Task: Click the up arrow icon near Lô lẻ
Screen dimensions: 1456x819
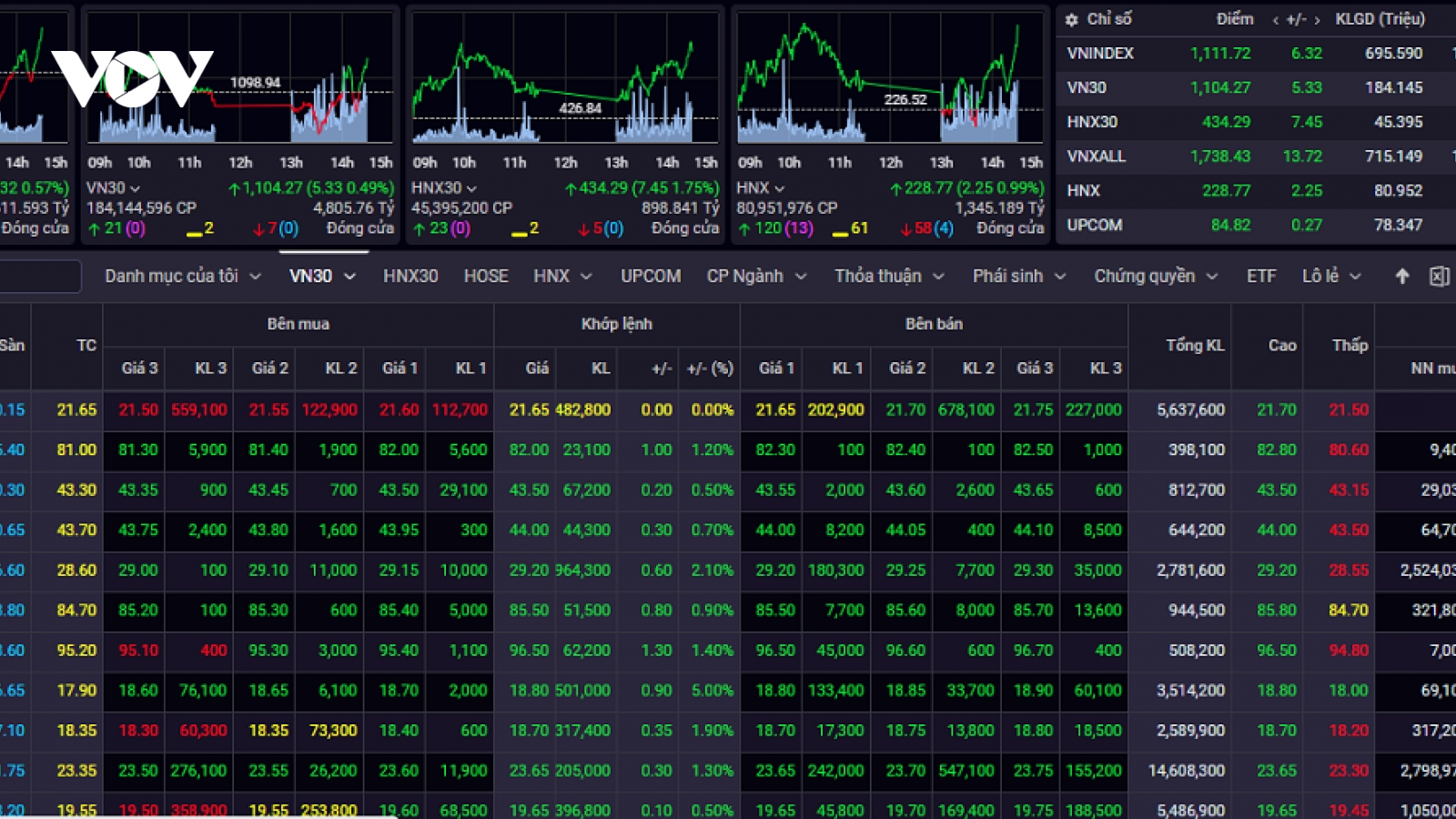Action: [1402, 276]
